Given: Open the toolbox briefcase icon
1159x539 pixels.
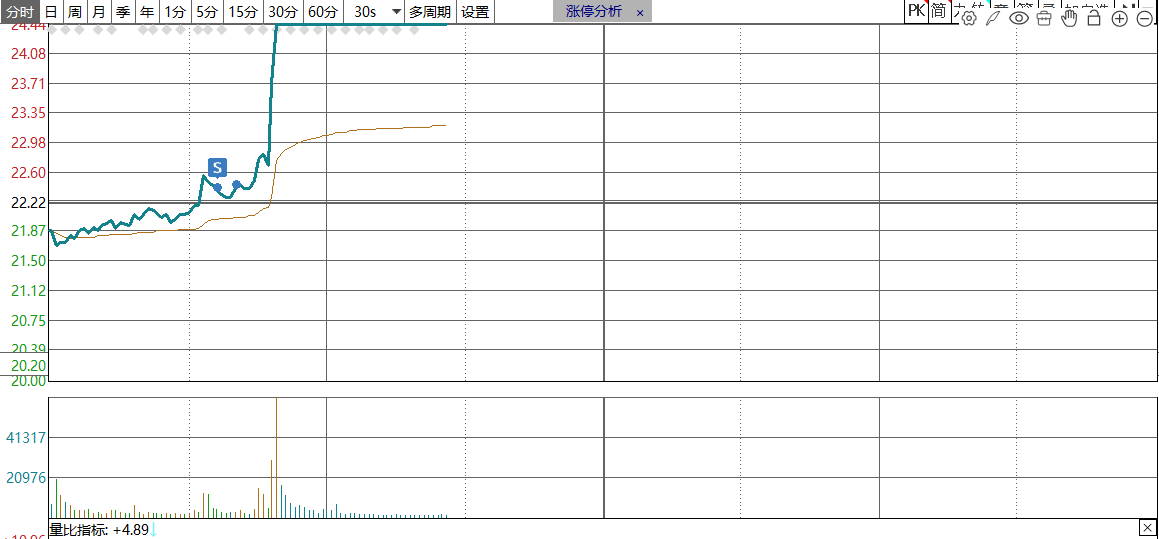Looking at the screenshot, I should (1044, 18).
